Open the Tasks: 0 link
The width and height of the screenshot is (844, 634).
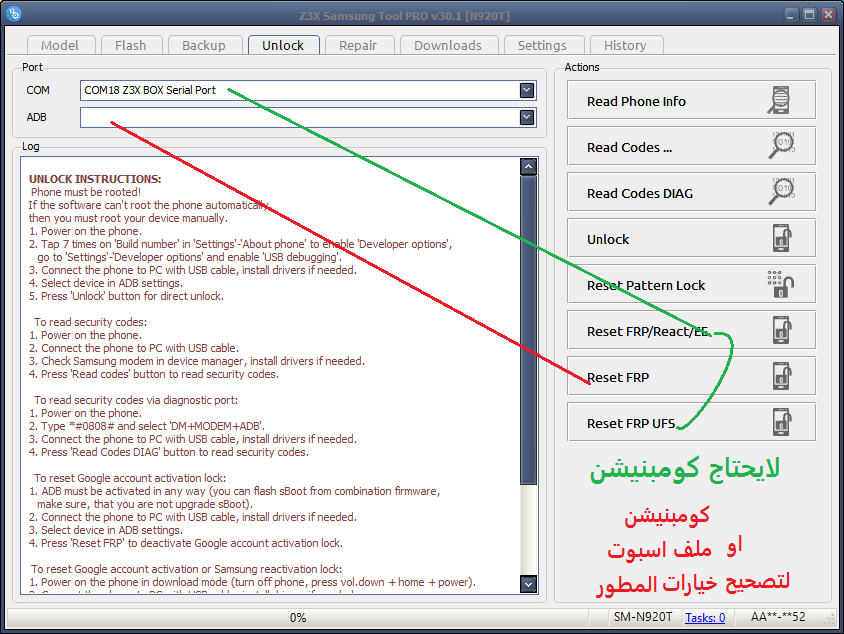tap(705, 617)
